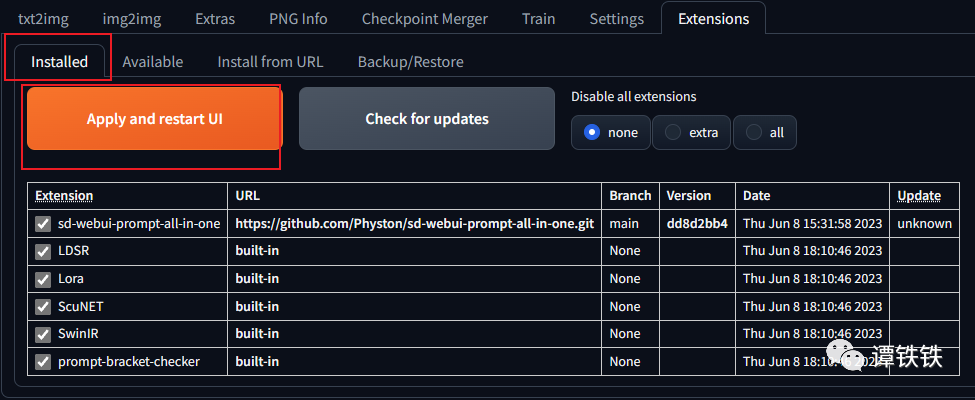Open the Checkpoint Merger tab
This screenshot has height=400, width=975.
tap(425, 19)
